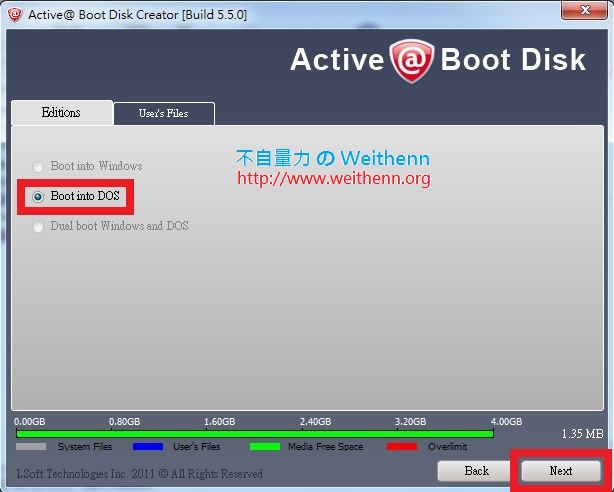Click the 1.35 MB size value
The height and width of the screenshot is (492, 614).
582,434
